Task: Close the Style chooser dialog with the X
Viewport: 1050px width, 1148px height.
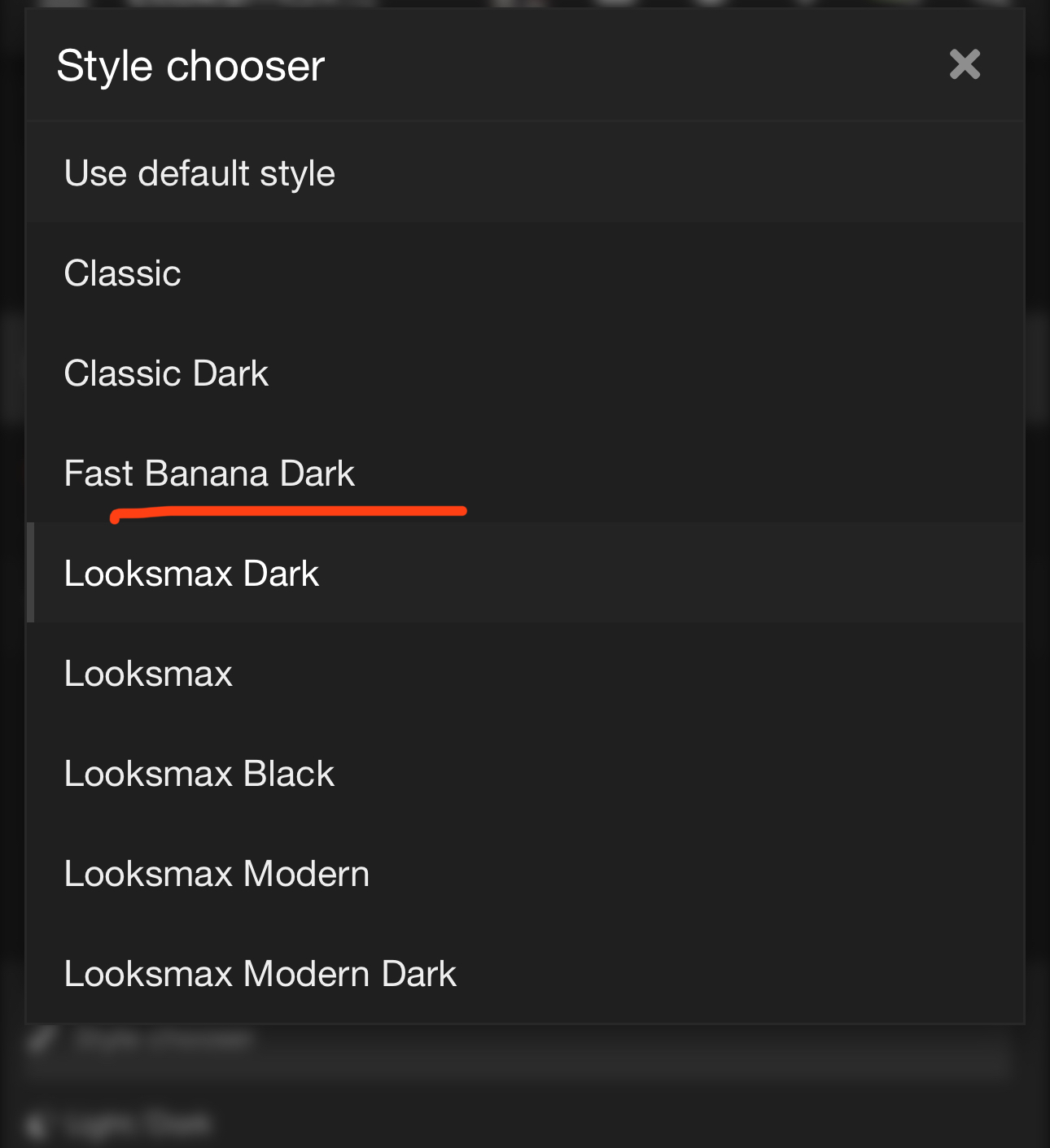Action: coord(965,64)
